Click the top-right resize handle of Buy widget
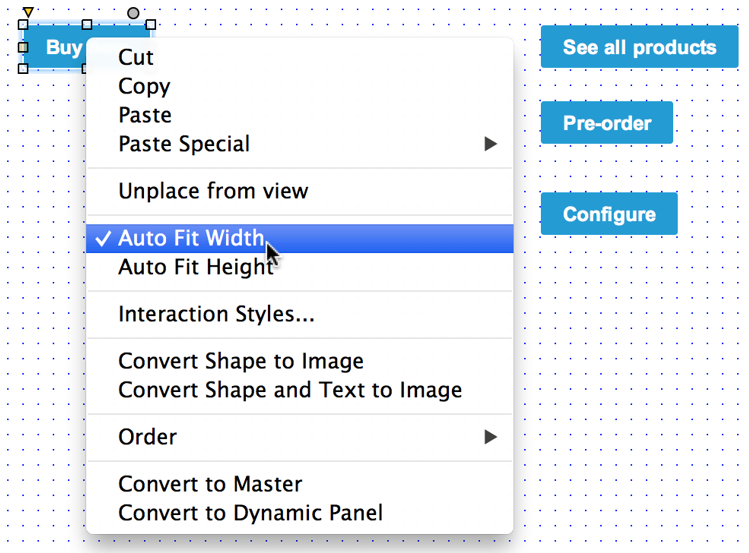The width and height of the screenshot is (749, 553). (151, 24)
